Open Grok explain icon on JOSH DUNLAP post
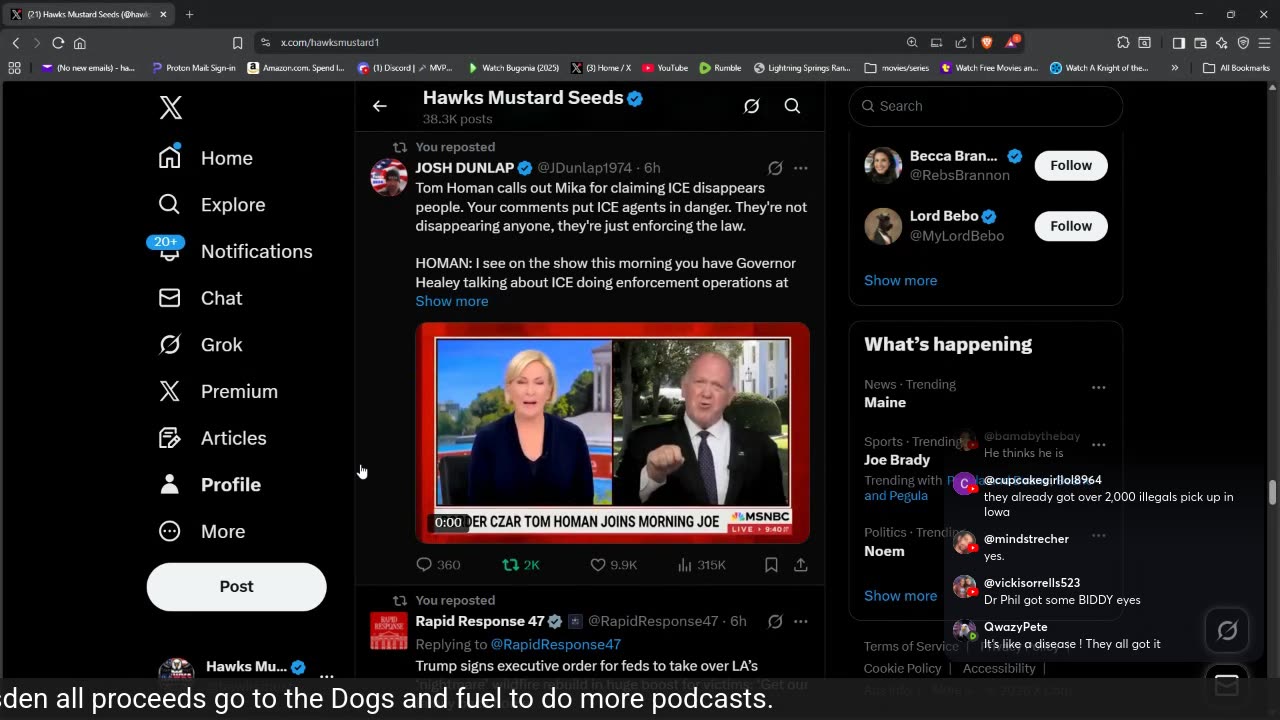1280x720 pixels. point(775,168)
